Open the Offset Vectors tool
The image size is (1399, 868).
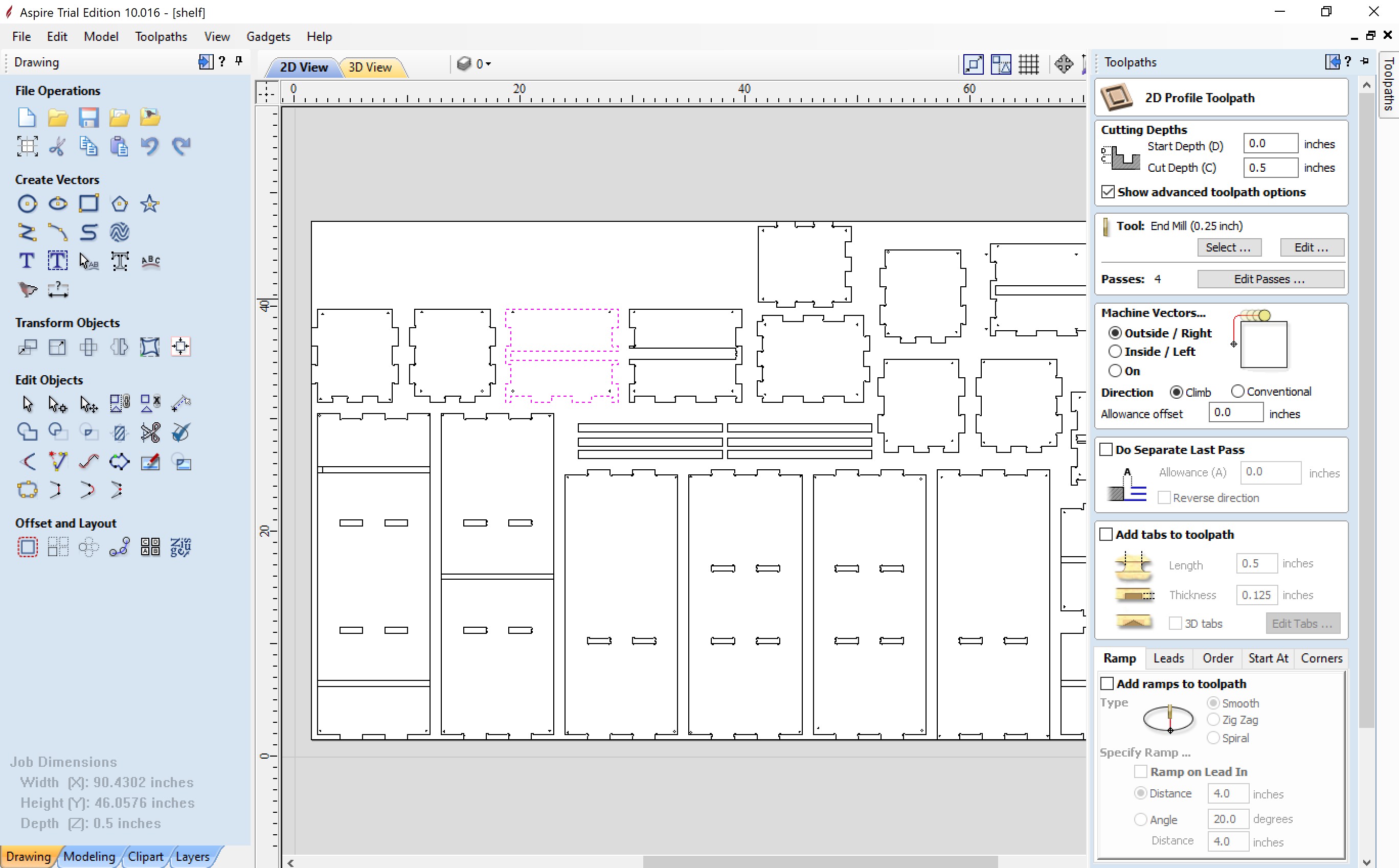tap(27, 547)
